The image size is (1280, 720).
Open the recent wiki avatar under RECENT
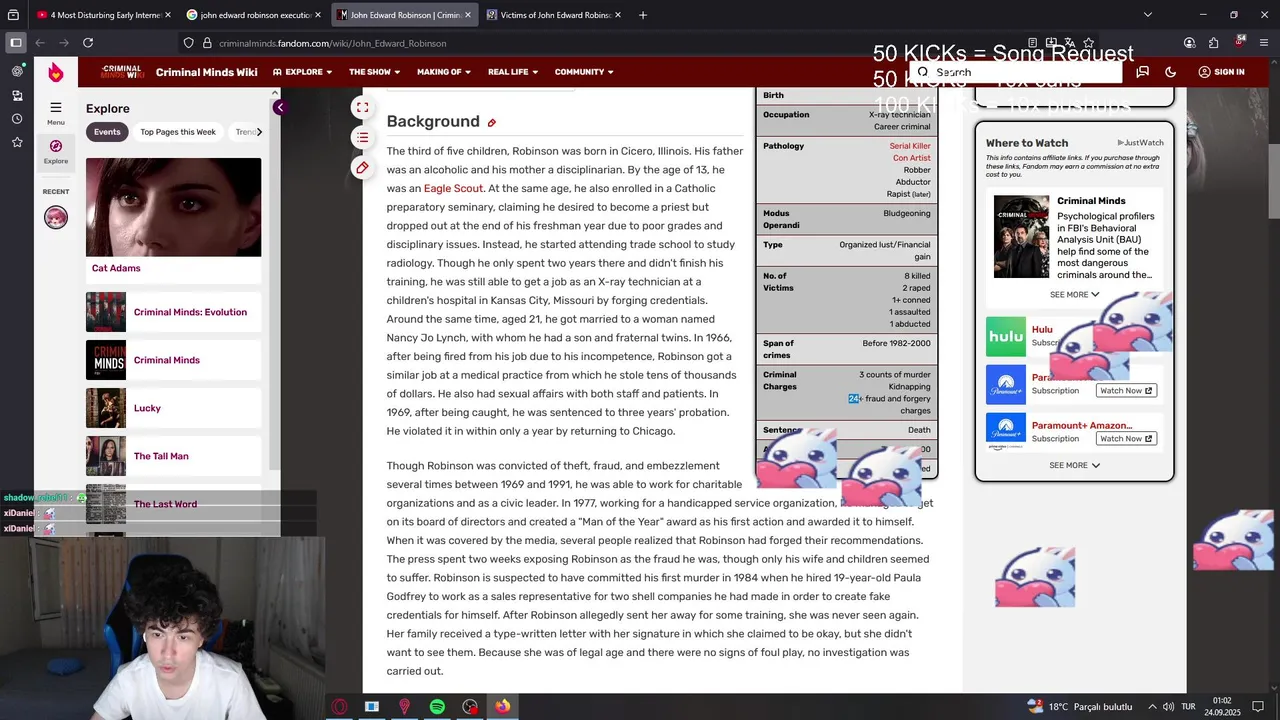pyautogui.click(x=56, y=217)
